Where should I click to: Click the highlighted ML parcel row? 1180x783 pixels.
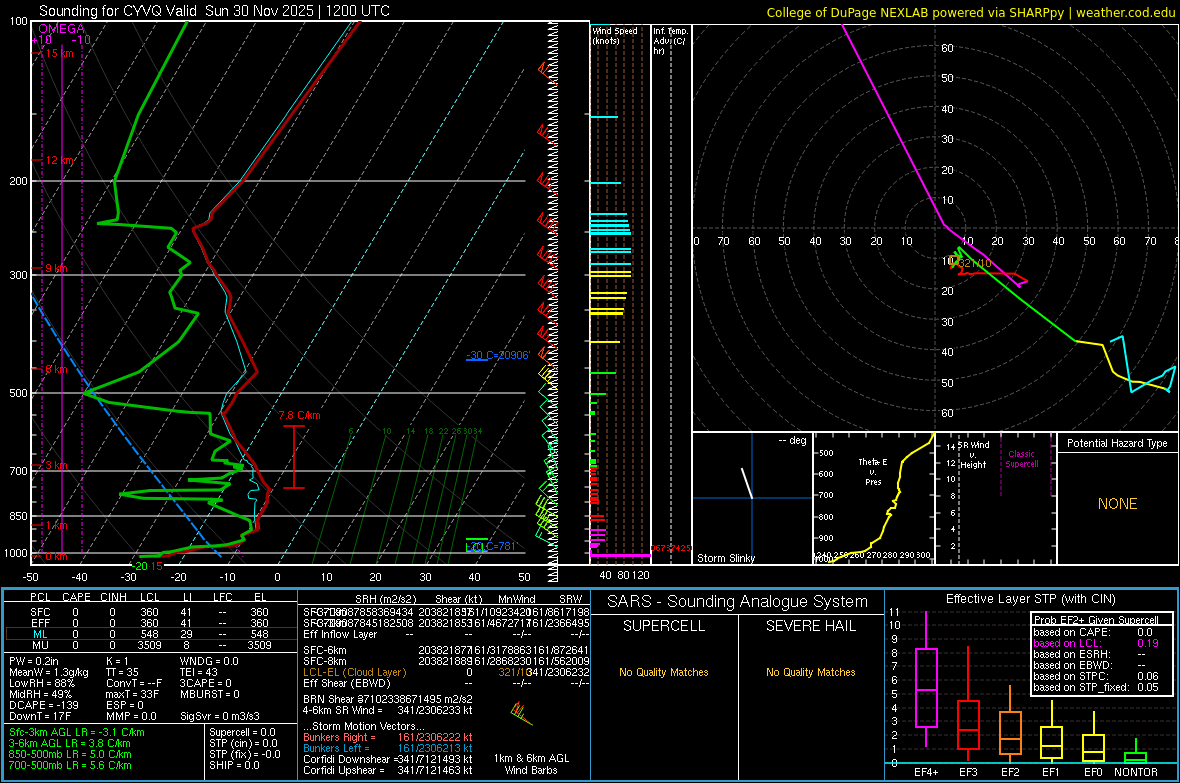tap(149, 634)
